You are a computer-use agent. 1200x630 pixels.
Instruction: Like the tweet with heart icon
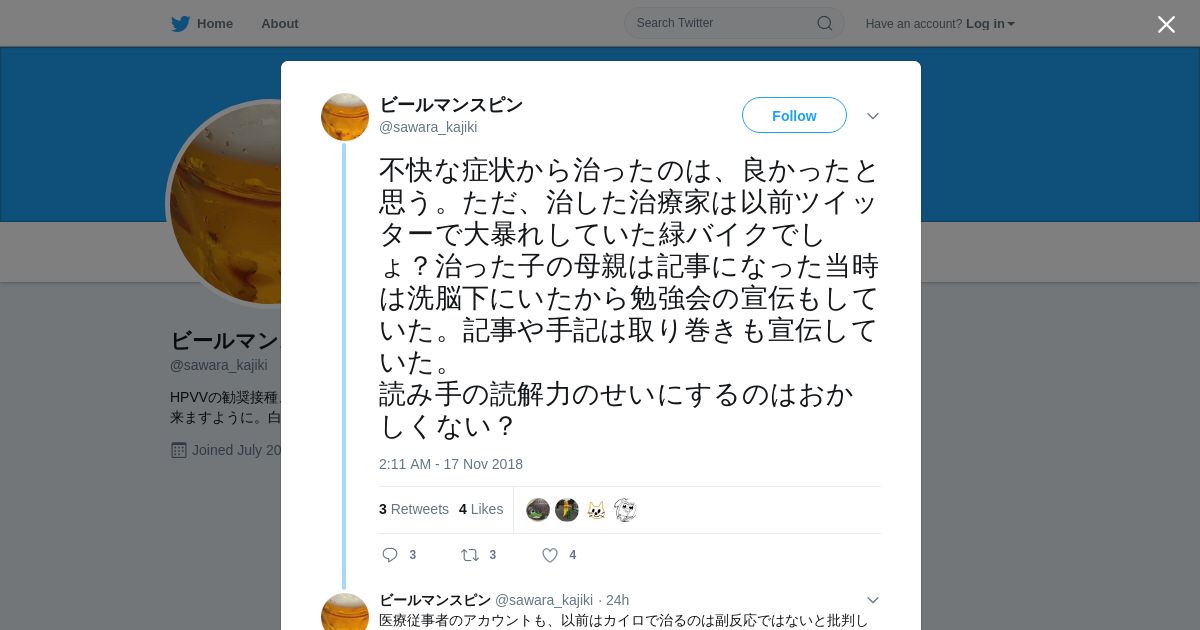click(550, 555)
